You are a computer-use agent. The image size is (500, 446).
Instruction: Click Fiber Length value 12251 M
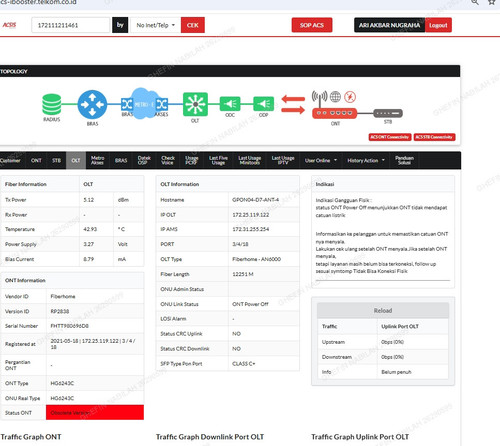pyautogui.click(x=243, y=274)
